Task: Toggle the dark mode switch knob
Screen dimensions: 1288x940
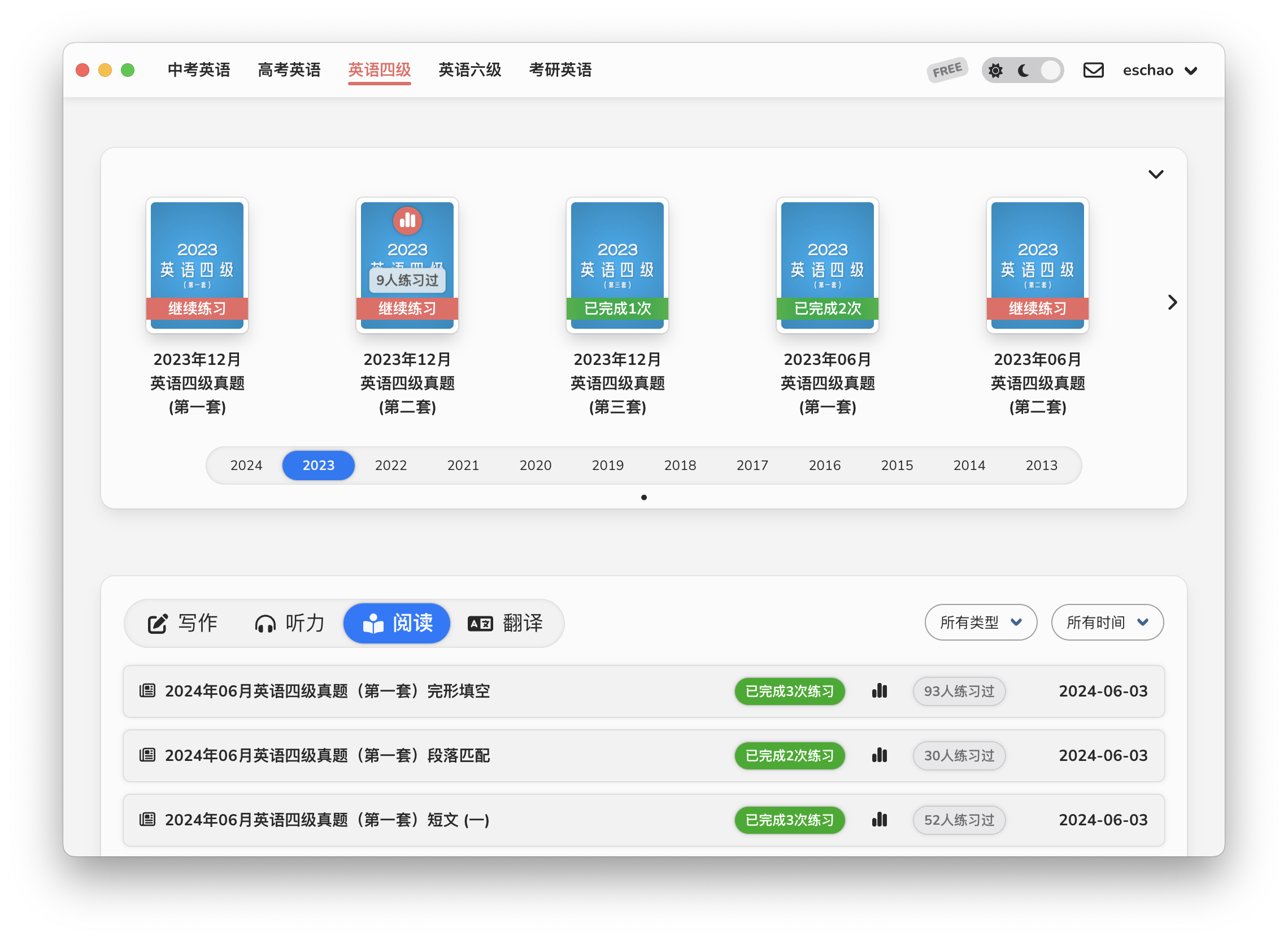Action: (1050, 70)
